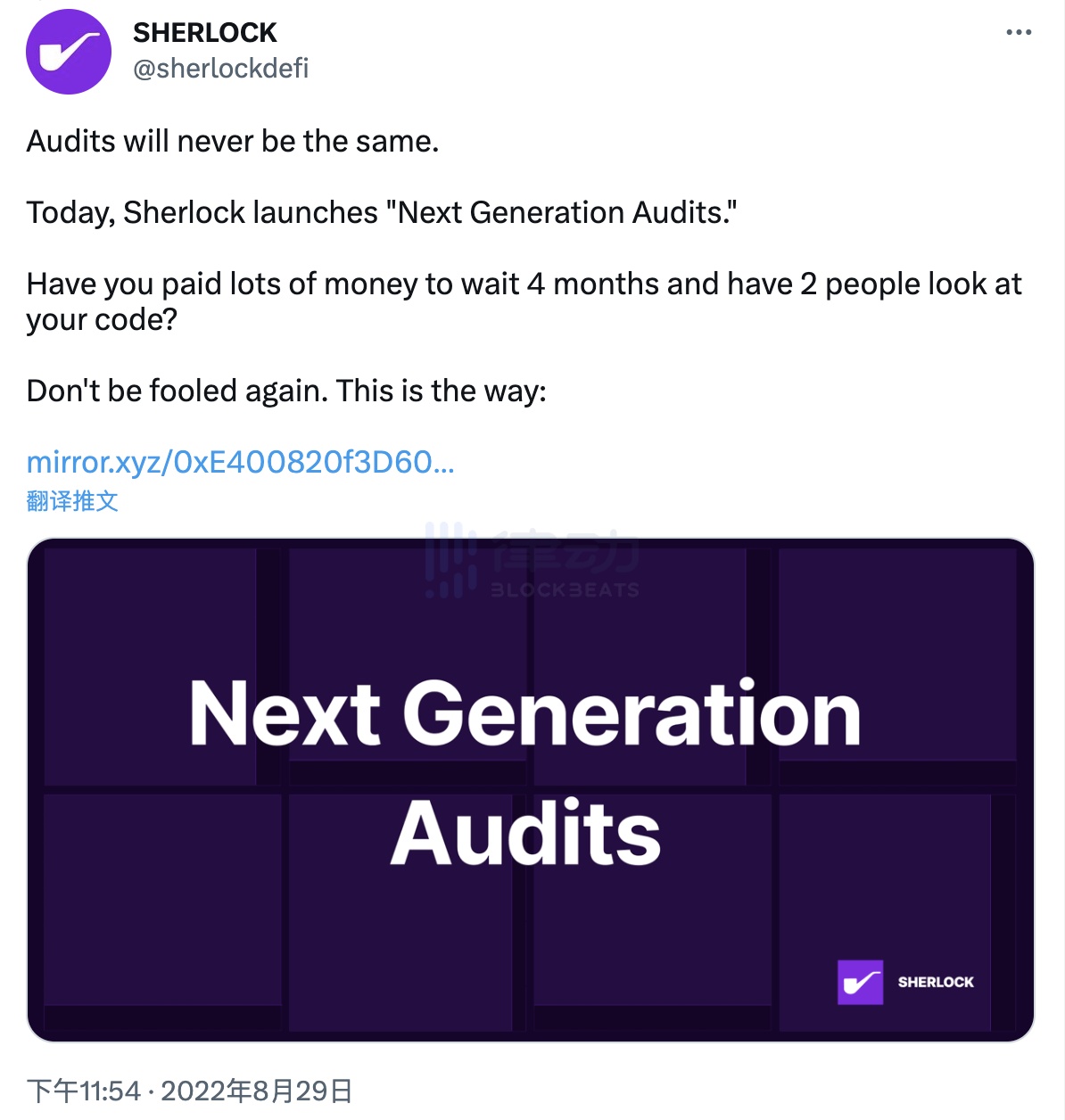The width and height of the screenshot is (1065, 1120).
Task: Click 翻译推文 to translate the tweet
Action: pyautogui.click(x=72, y=501)
